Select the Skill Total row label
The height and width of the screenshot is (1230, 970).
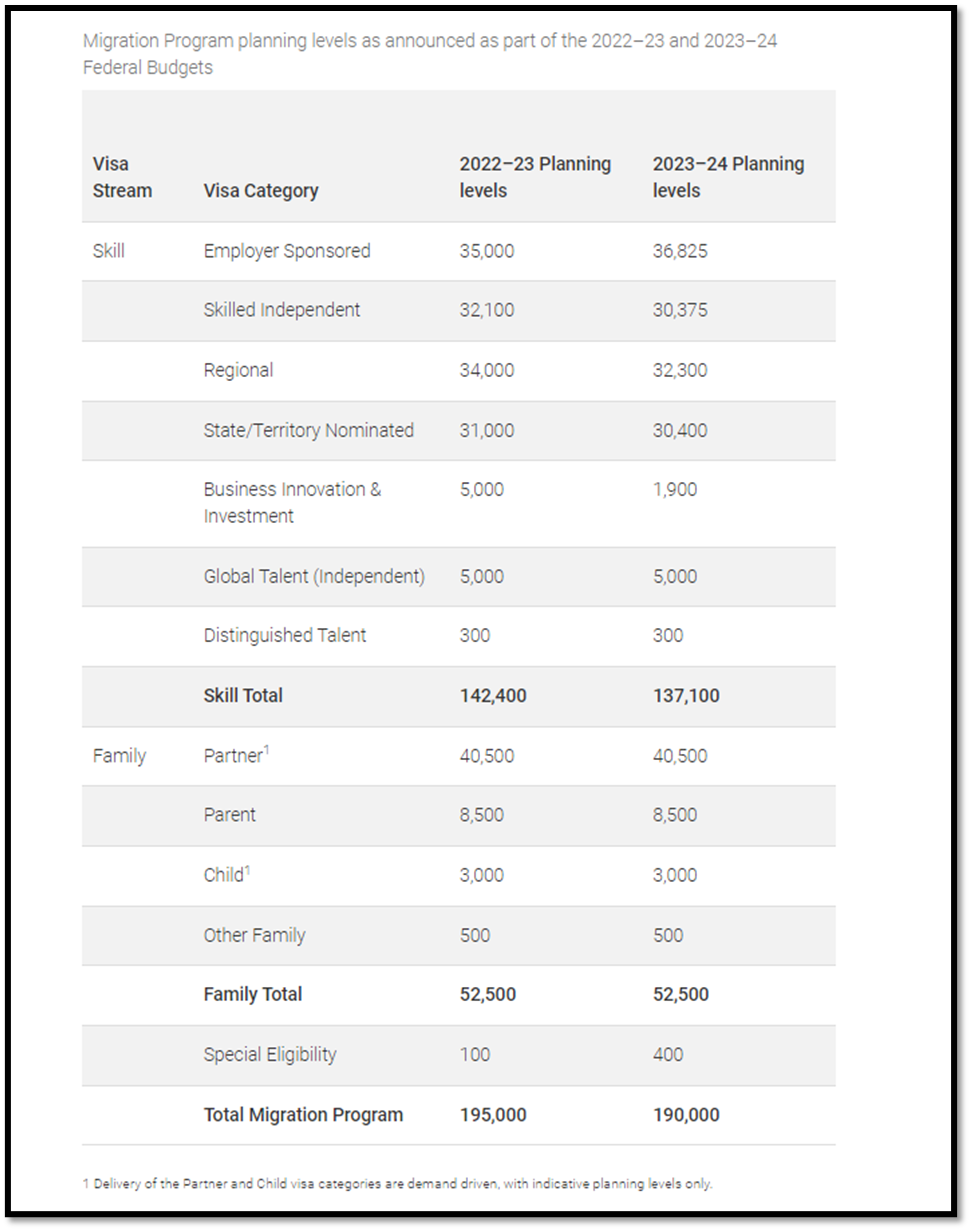click(243, 695)
